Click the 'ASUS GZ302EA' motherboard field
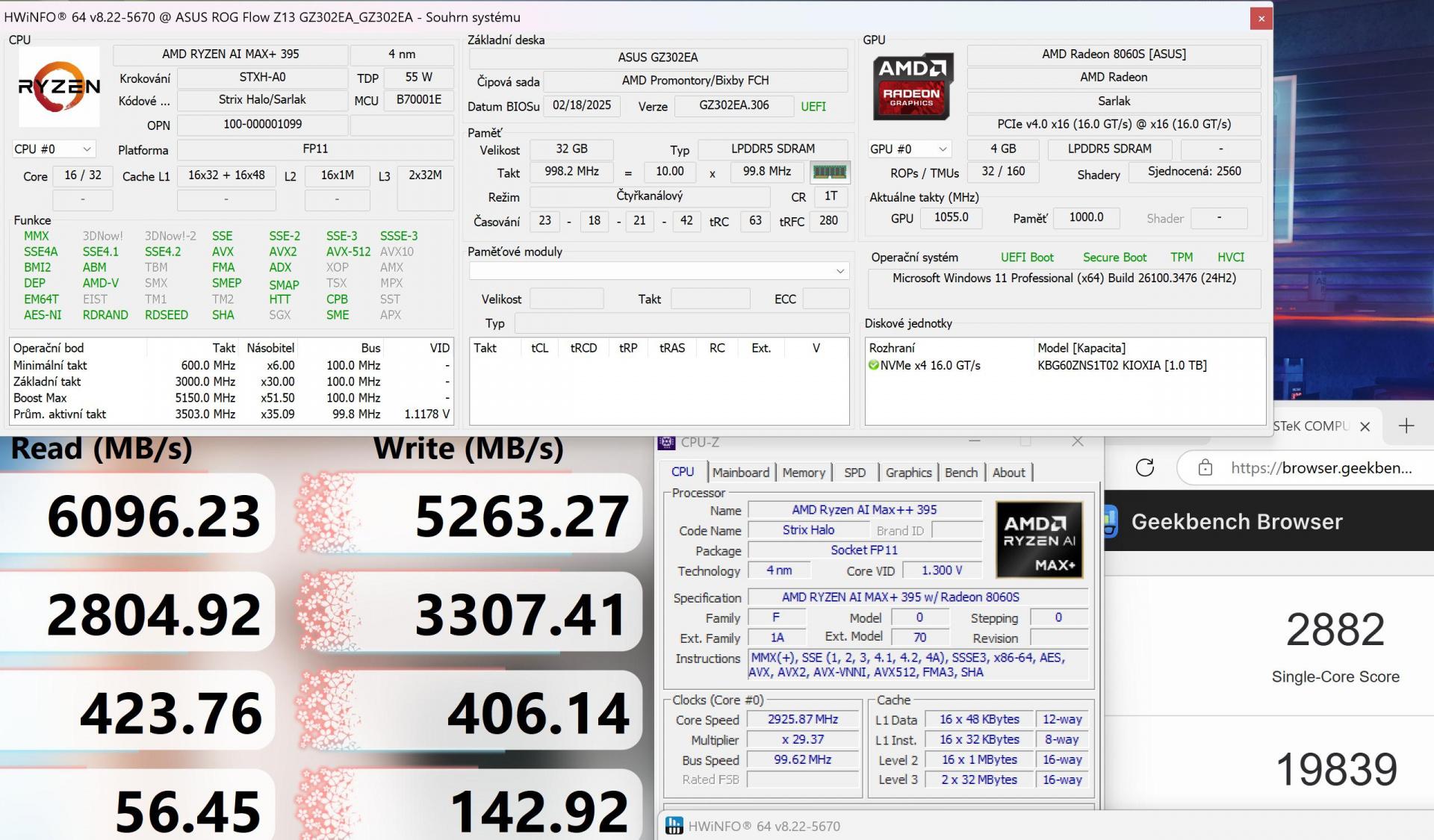 click(658, 57)
